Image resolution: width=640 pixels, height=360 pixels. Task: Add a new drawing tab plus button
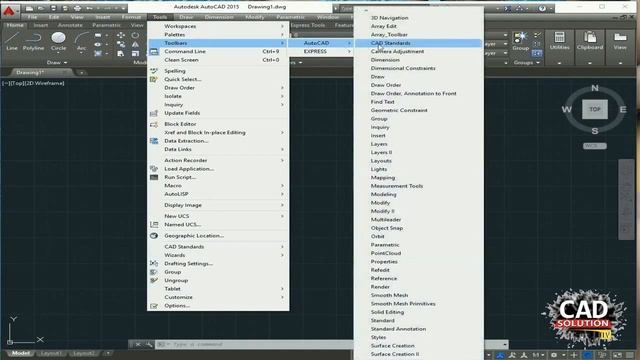pos(82,73)
